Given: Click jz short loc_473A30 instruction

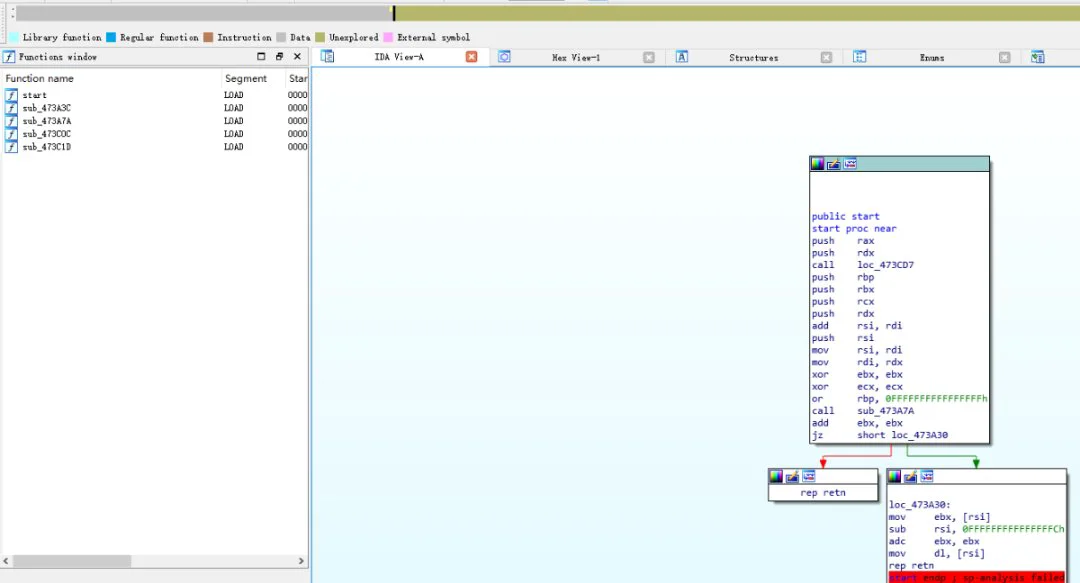Looking at the screenshot, I should (880, 436).
